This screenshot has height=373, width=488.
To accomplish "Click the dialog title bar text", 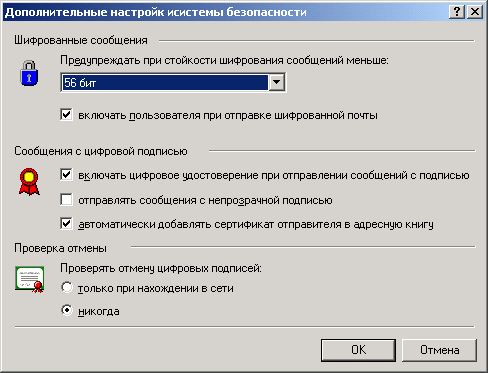I will coord(156,12).
